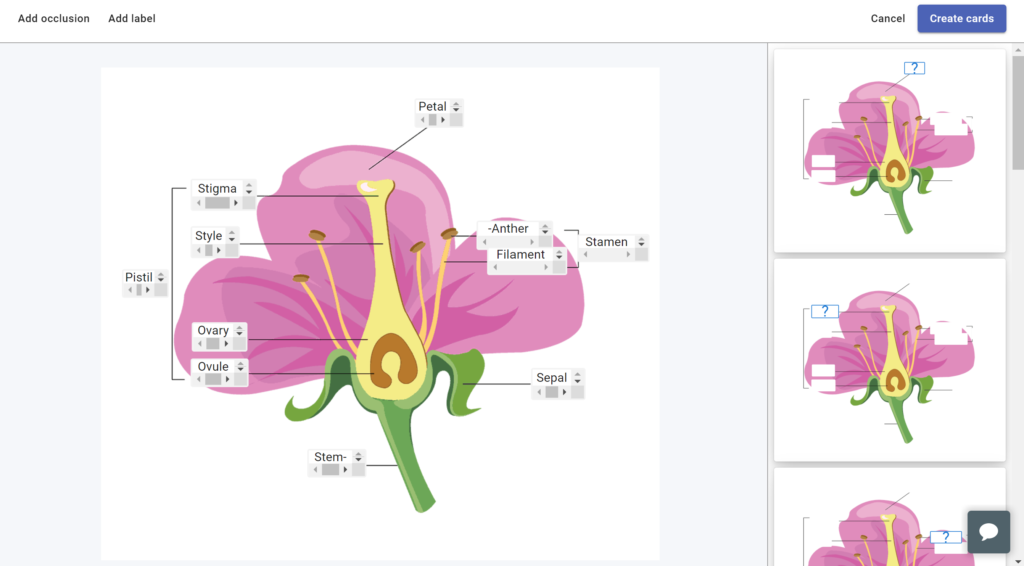Image resolution: width=1024 pixels, height=566 pixels.
Task: Select the Ovule label text box
Action: 213,367
